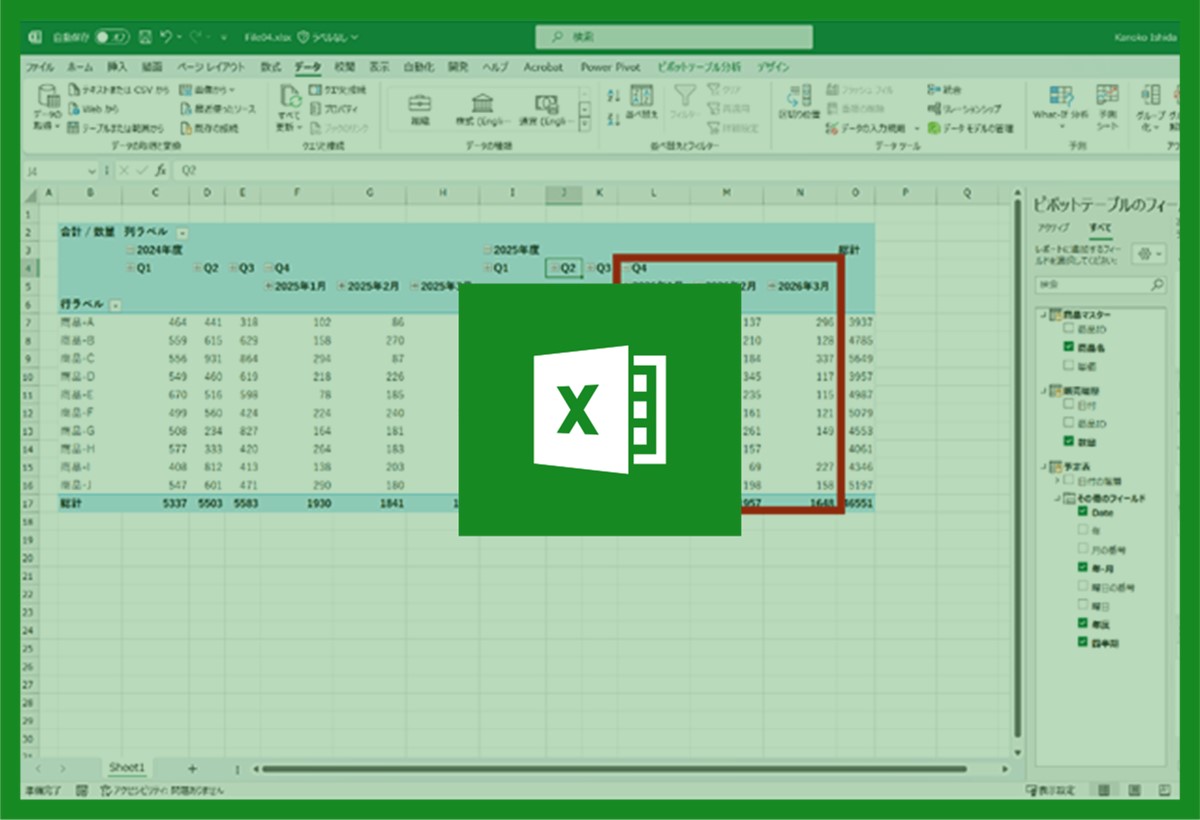
Task: Click the Refresh All (すべて更新) icon
Action: tap(290, 104)
